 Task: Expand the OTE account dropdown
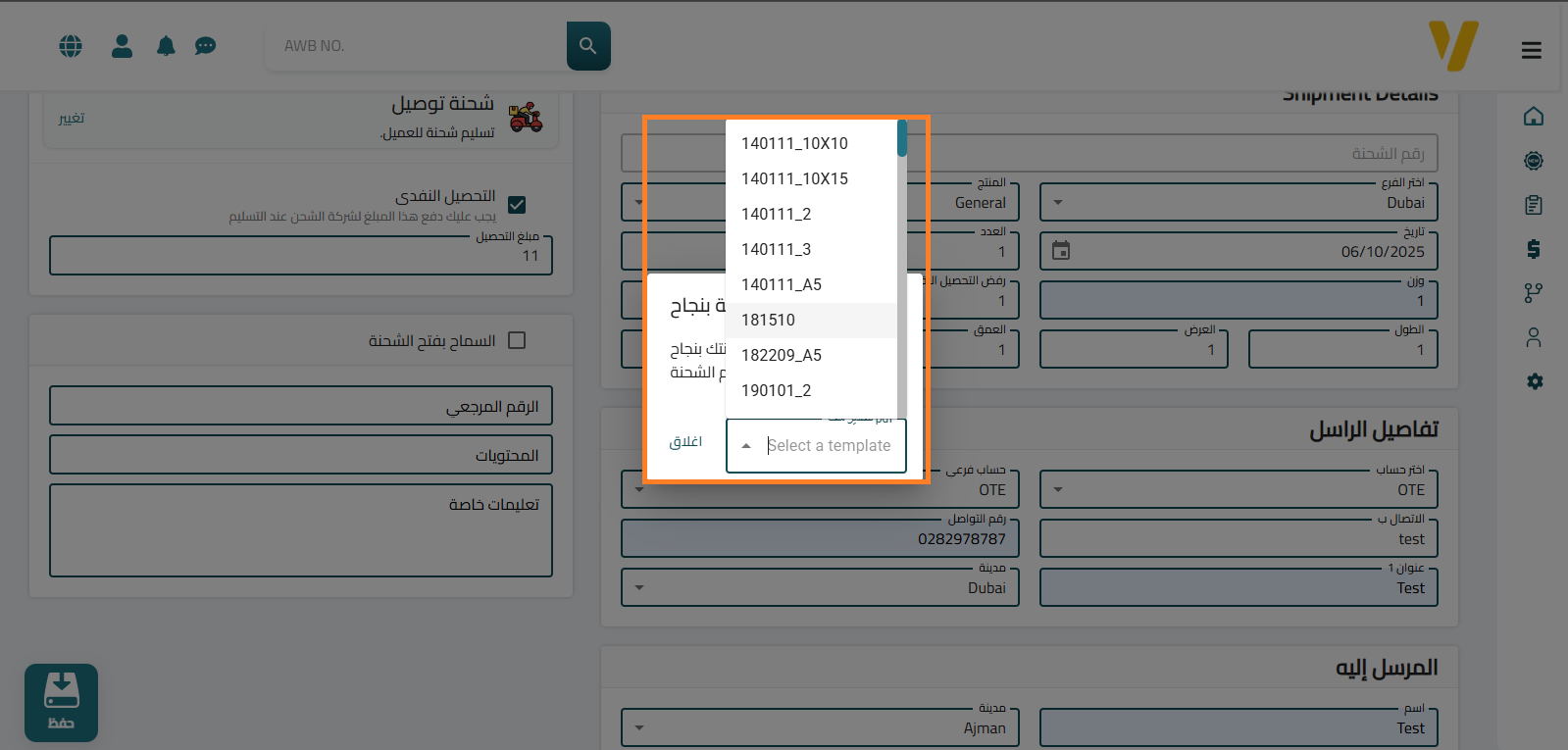[1058, 490]
